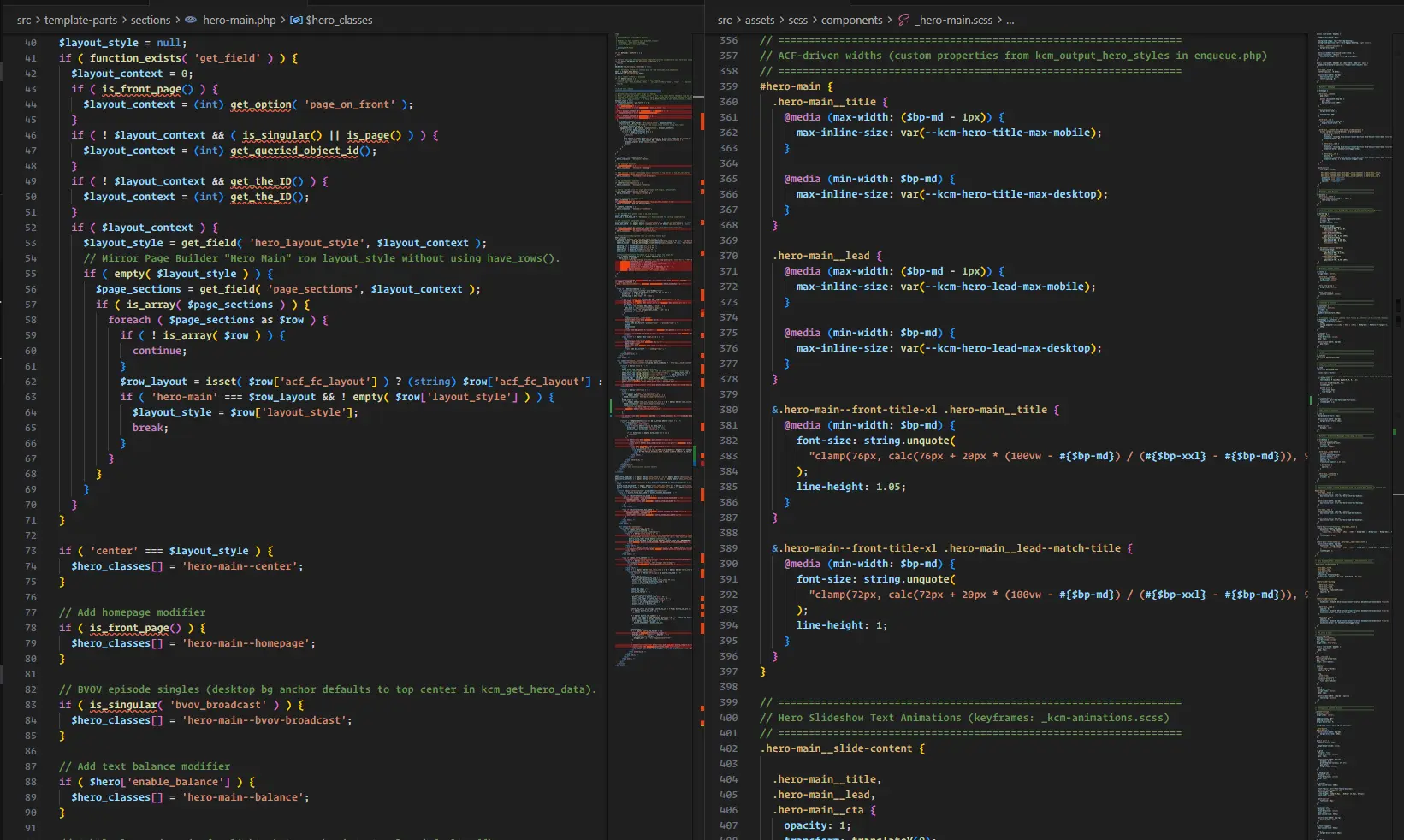
Task: Click '$row_layout = isset' on line 62
Action: tap(178, 382)
